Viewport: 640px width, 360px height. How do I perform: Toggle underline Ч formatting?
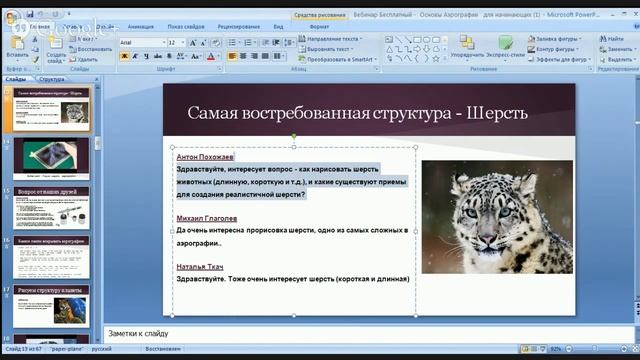(x=147, y=56)
